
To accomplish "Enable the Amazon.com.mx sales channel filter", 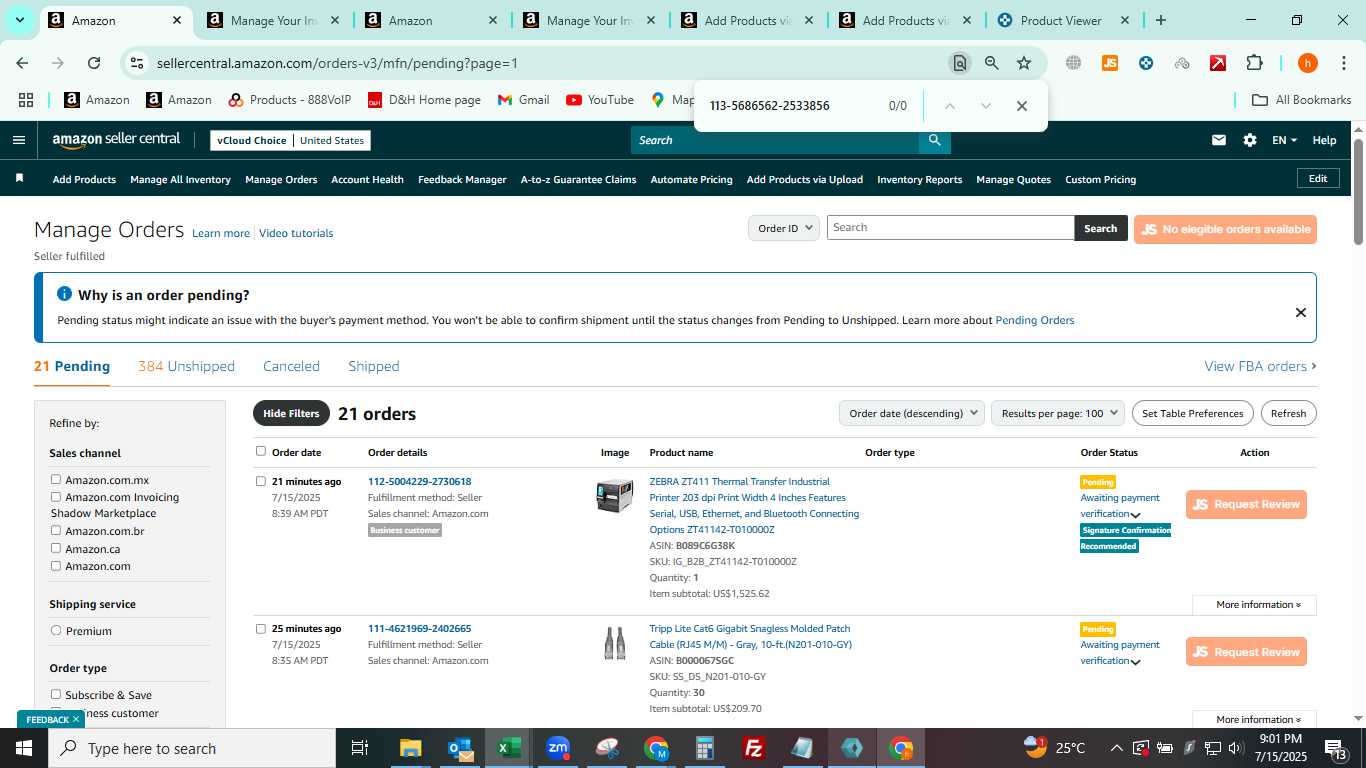I will pos(56,480).
